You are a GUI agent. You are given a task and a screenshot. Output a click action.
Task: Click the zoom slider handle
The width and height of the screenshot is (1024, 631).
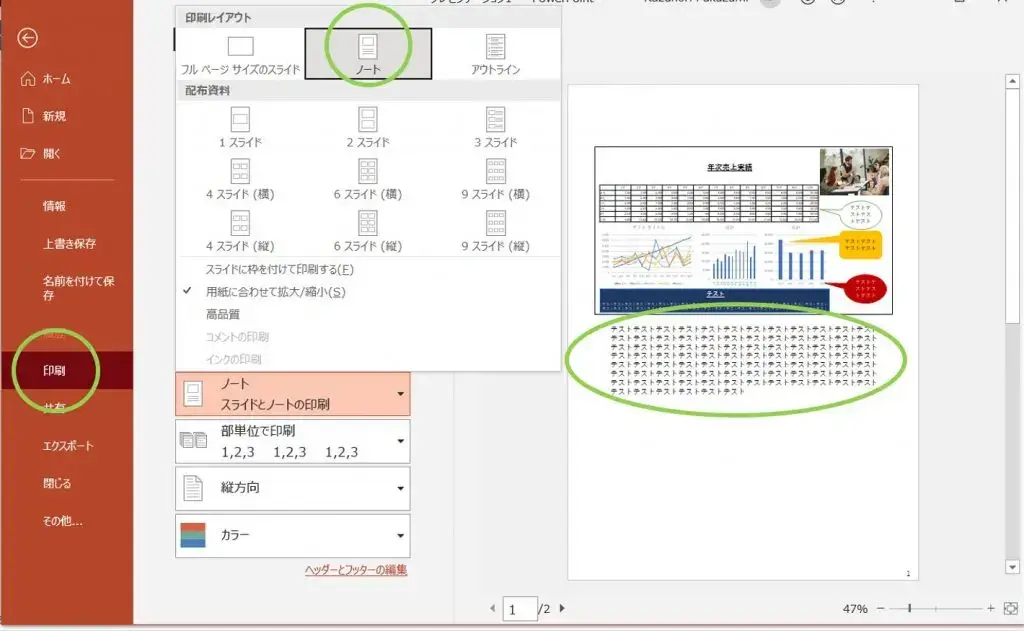coord(909,608)
